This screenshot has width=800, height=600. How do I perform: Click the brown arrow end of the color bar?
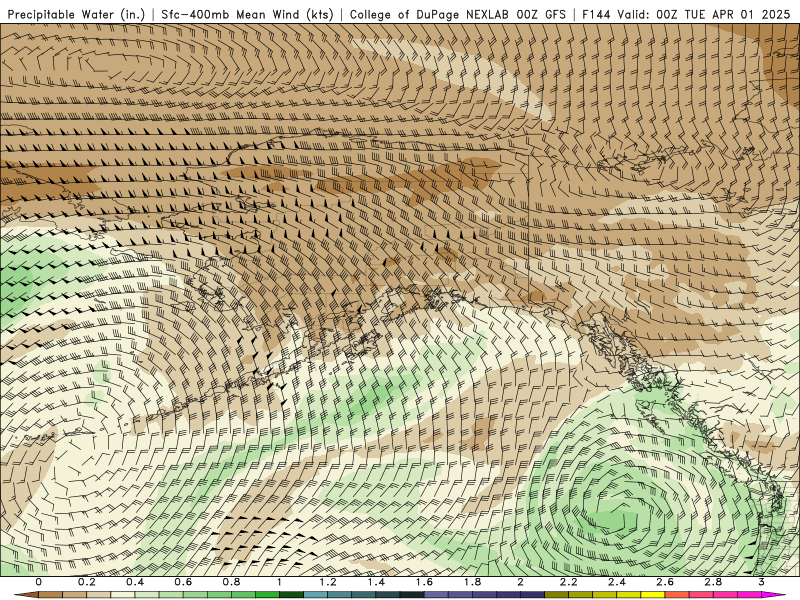click(x=27, y=595)
